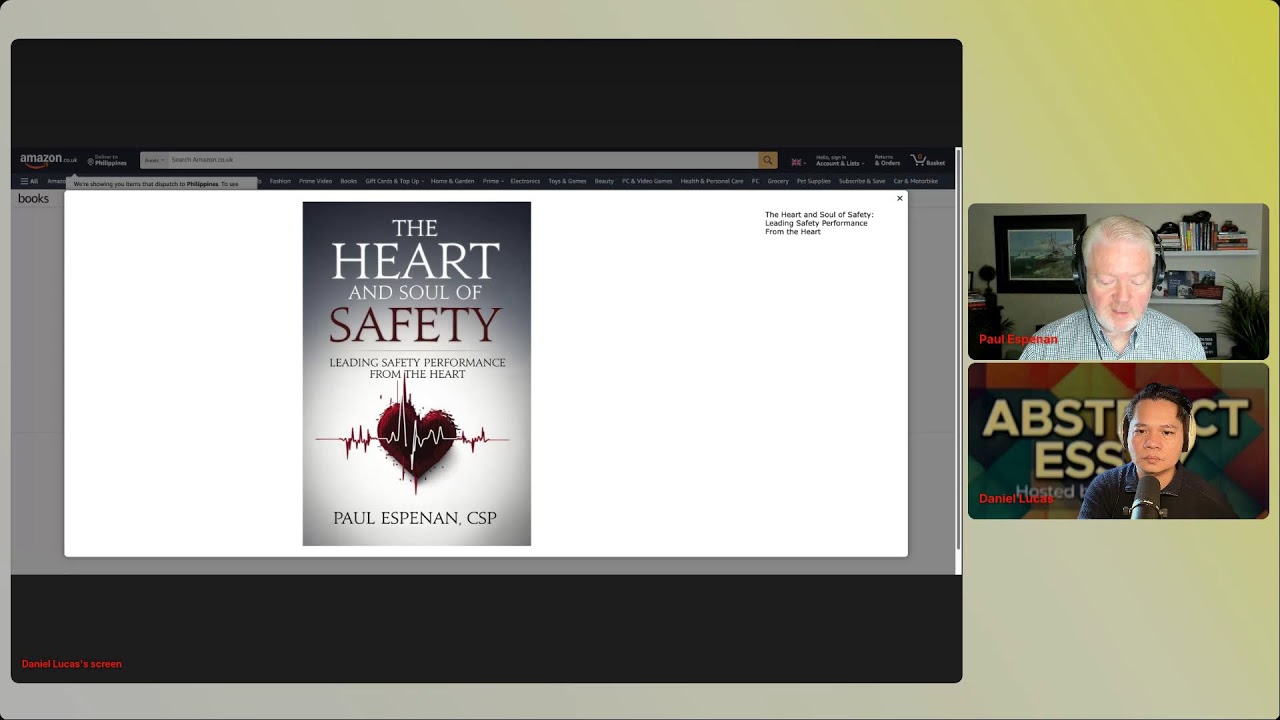This screenshot has width=1280, height=720.
Task: Open the Beauty navigation link
Action: click(604, 181)
